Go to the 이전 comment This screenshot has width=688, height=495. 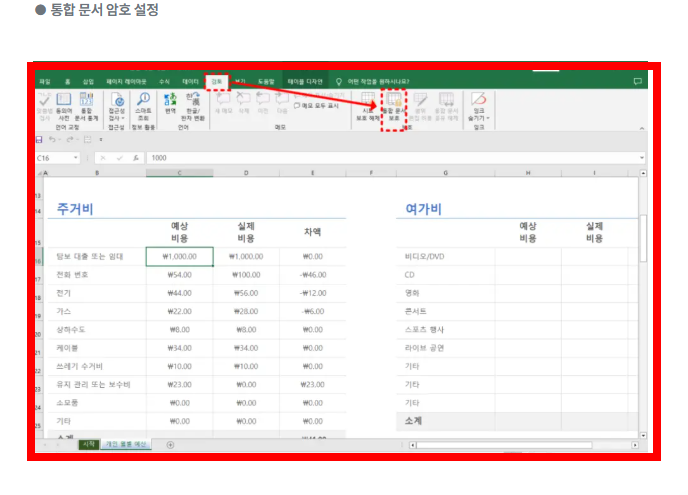coord(263,104)
